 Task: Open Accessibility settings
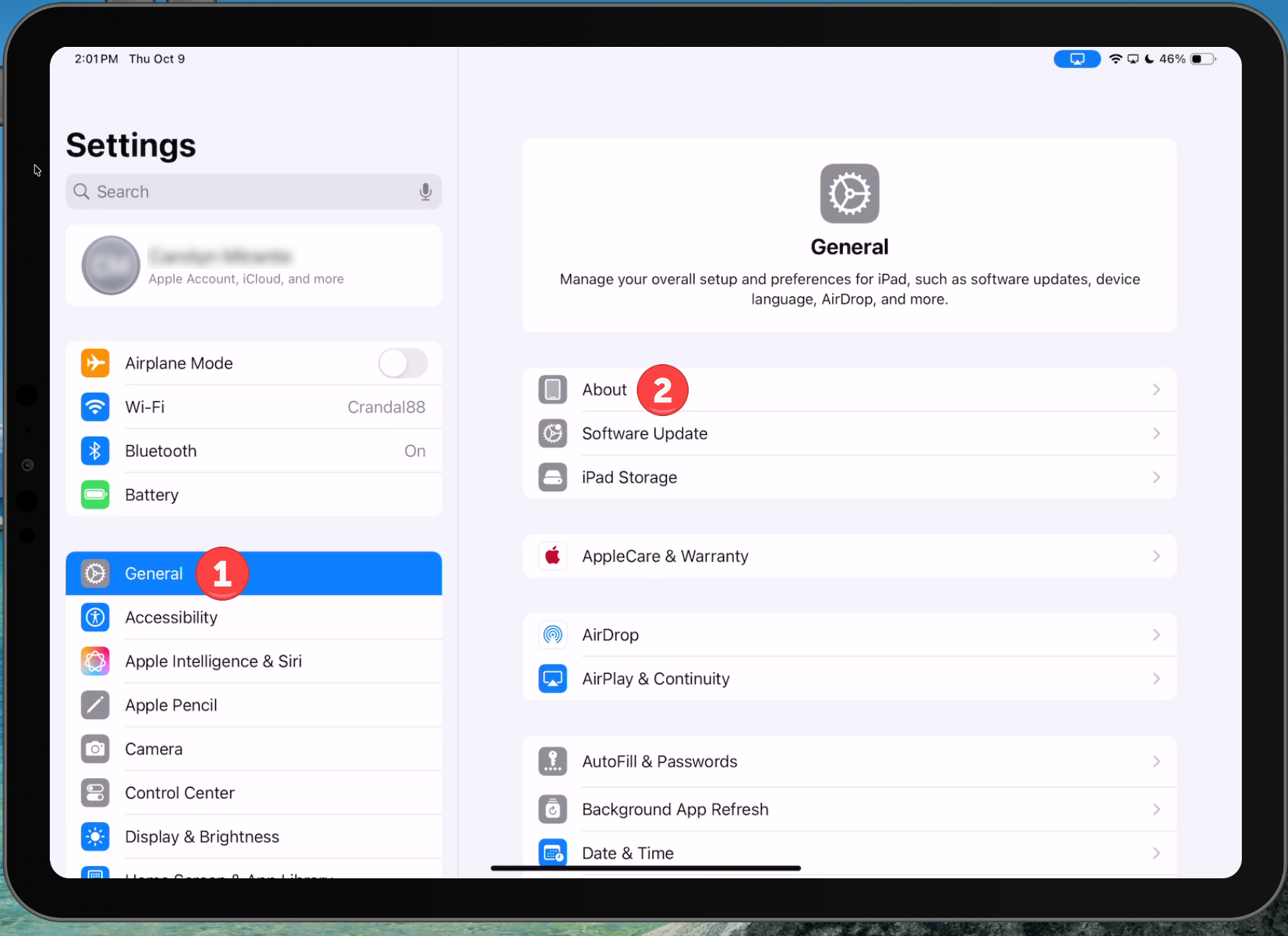pyautogui.click(x=254, y=617)
